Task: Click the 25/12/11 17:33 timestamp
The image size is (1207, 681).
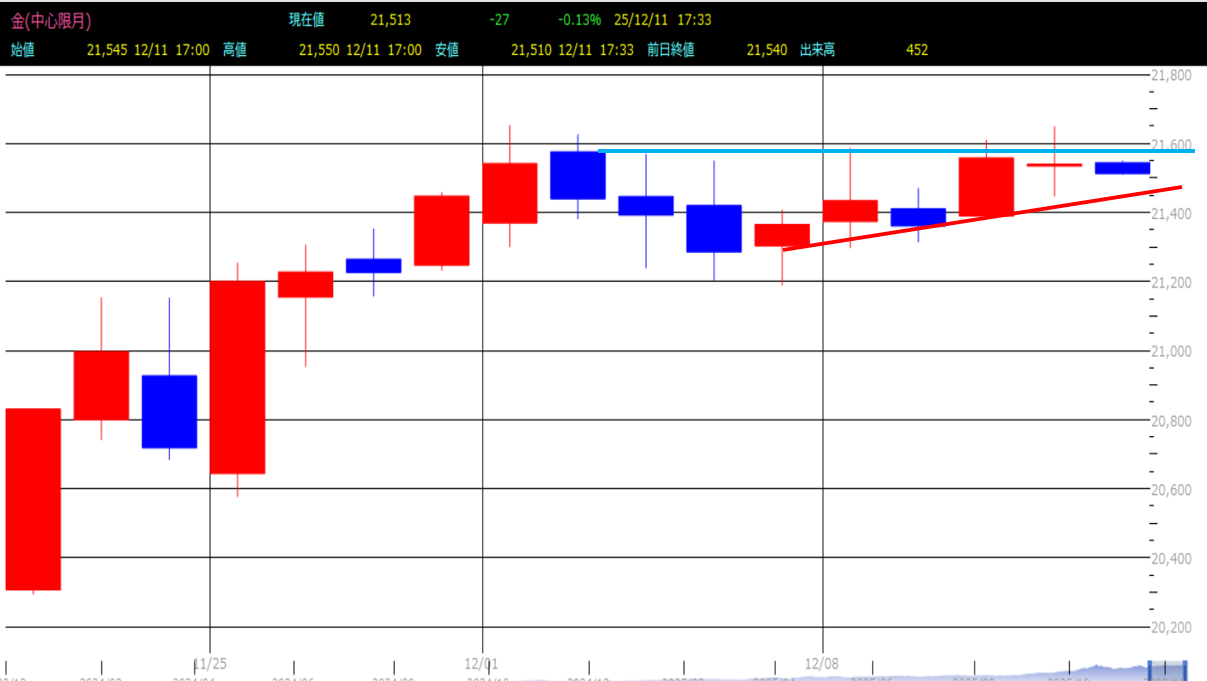Action: (662, 20)
